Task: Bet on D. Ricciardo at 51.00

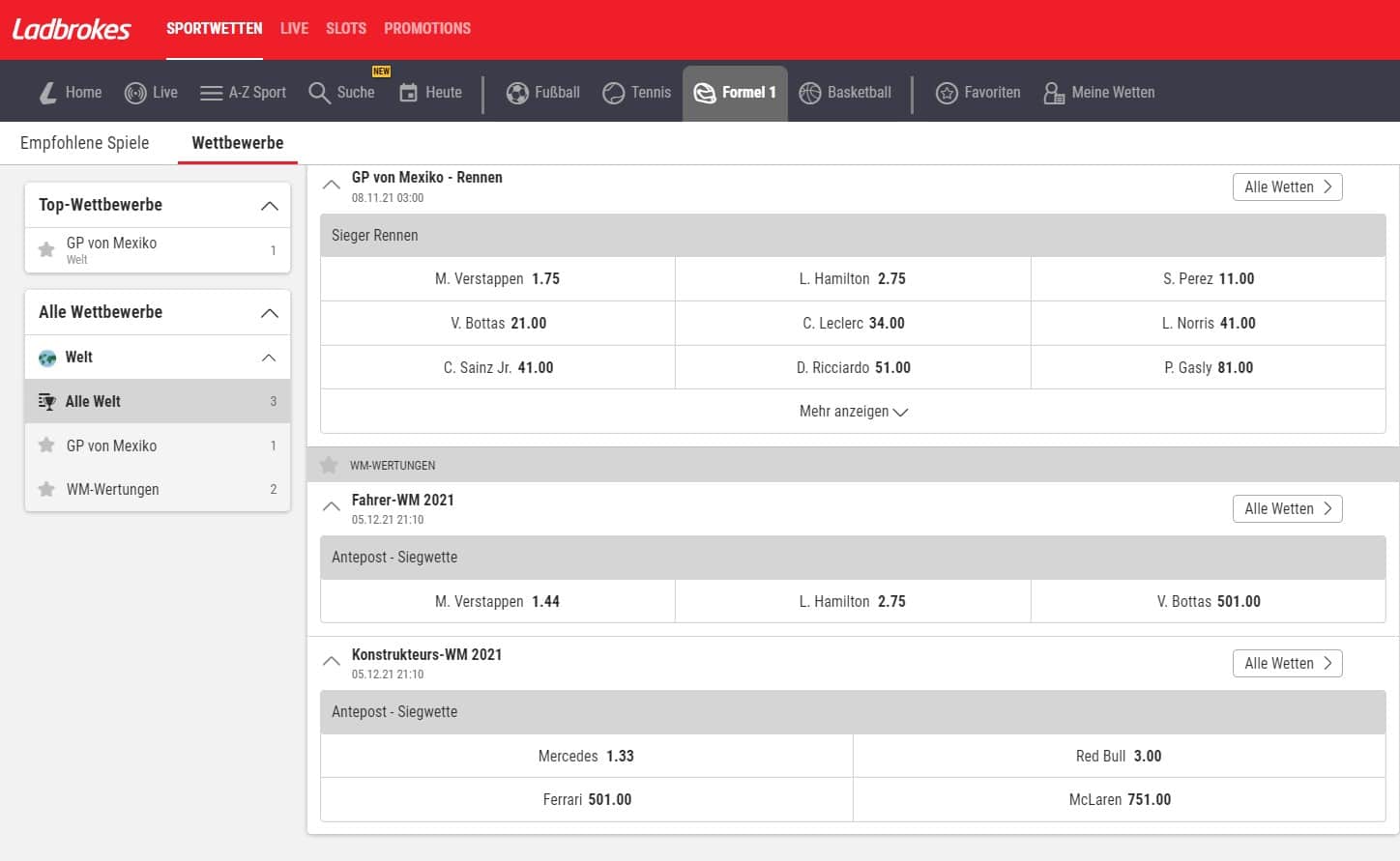Action: [x=853, y=368]
